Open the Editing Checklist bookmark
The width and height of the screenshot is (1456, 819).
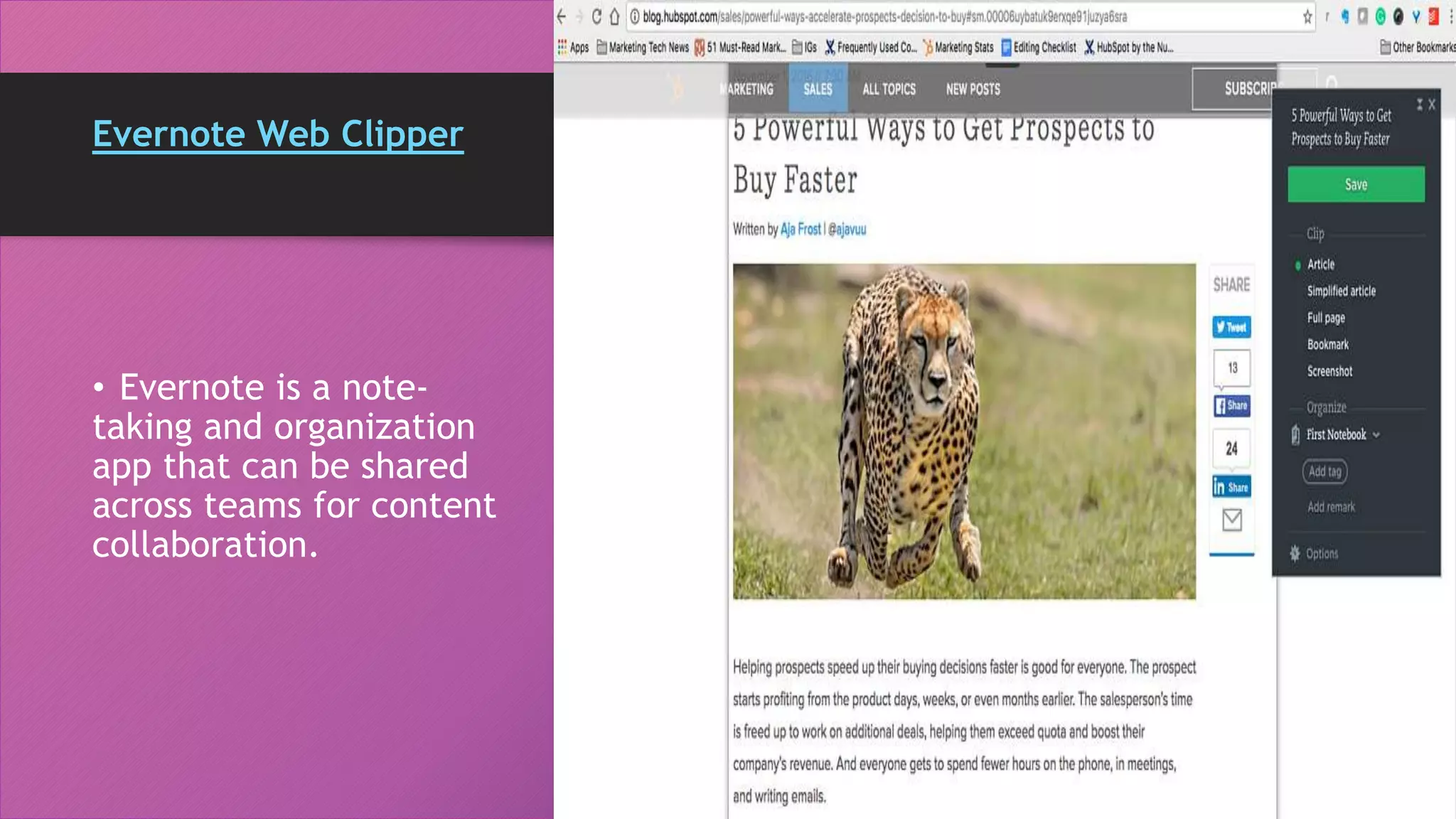tap(1039, 47)
